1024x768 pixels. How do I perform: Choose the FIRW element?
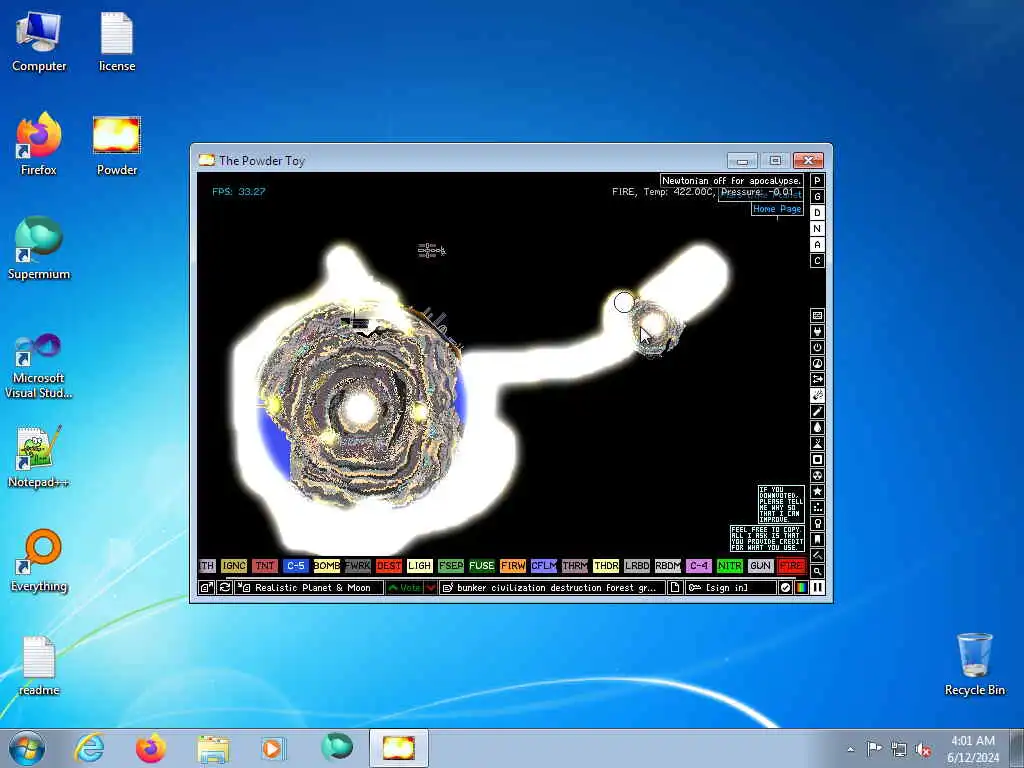click(513, 566)
